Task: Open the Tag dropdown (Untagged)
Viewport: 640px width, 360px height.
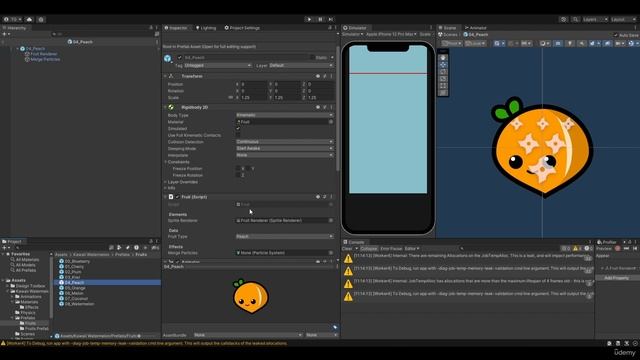Action: click(x=218, y=65)
